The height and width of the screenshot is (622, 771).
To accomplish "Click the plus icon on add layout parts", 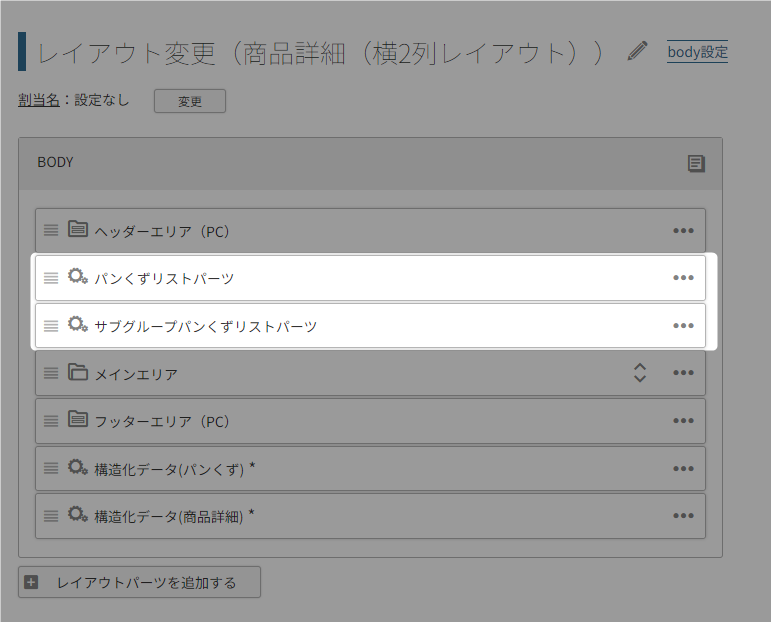I will 31,583.
